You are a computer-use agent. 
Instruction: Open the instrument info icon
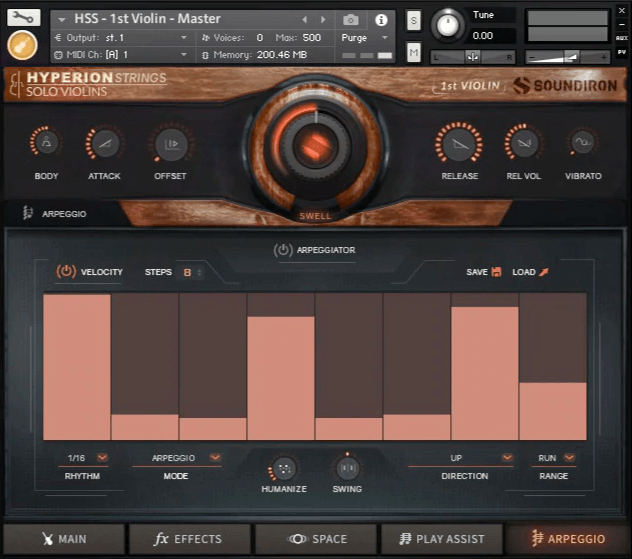[381, 20]
